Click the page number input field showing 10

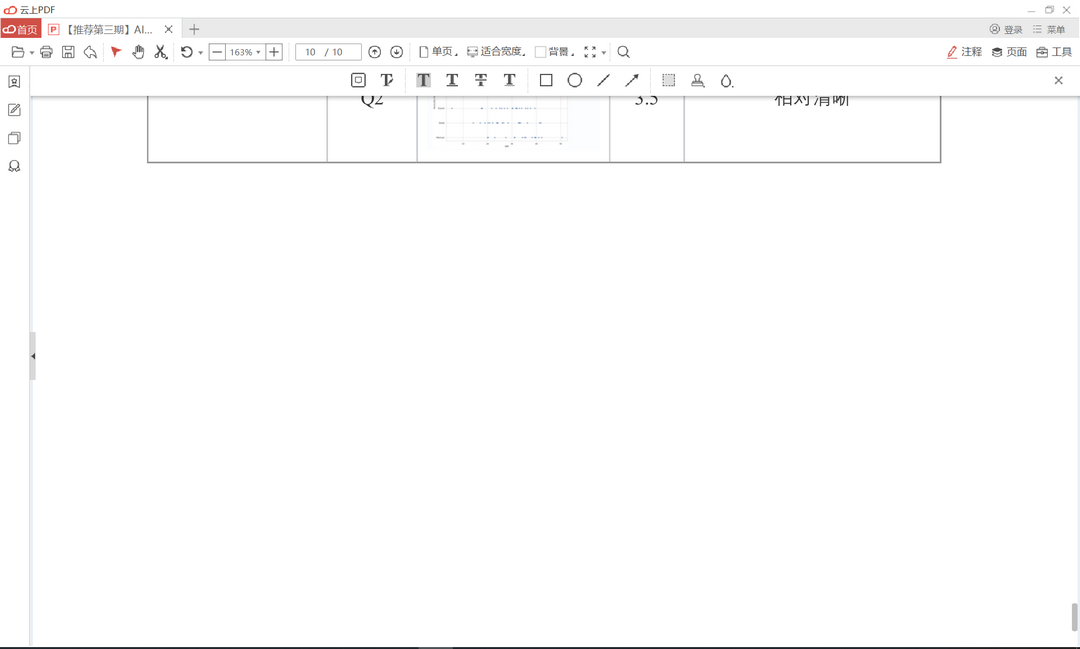coord(315,51)
